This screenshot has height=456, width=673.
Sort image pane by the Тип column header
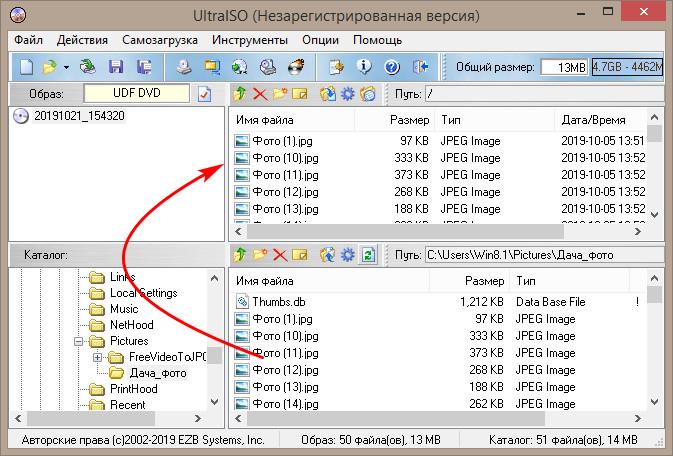(494, 120)
